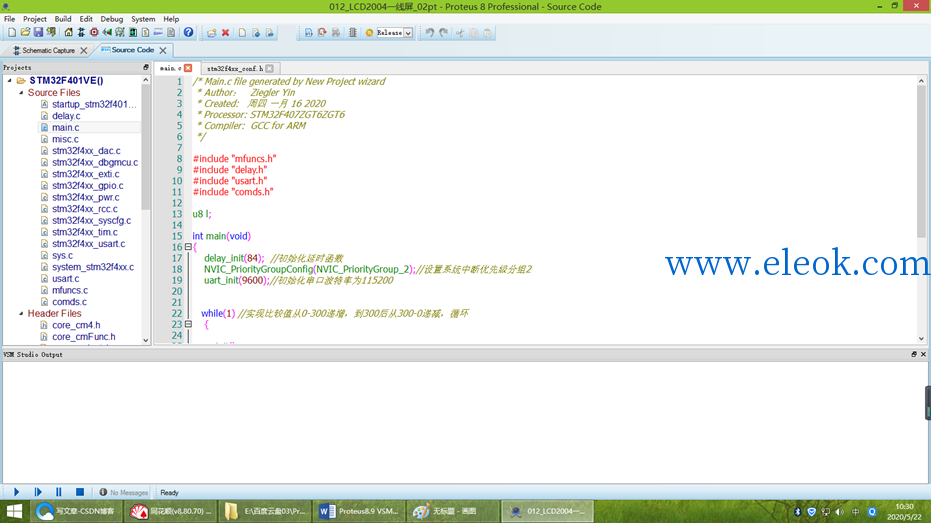This screenshot has height=523, width=931.
Task: Click the project tree vertical scrollbar
Action: click(x=145, y=147)
